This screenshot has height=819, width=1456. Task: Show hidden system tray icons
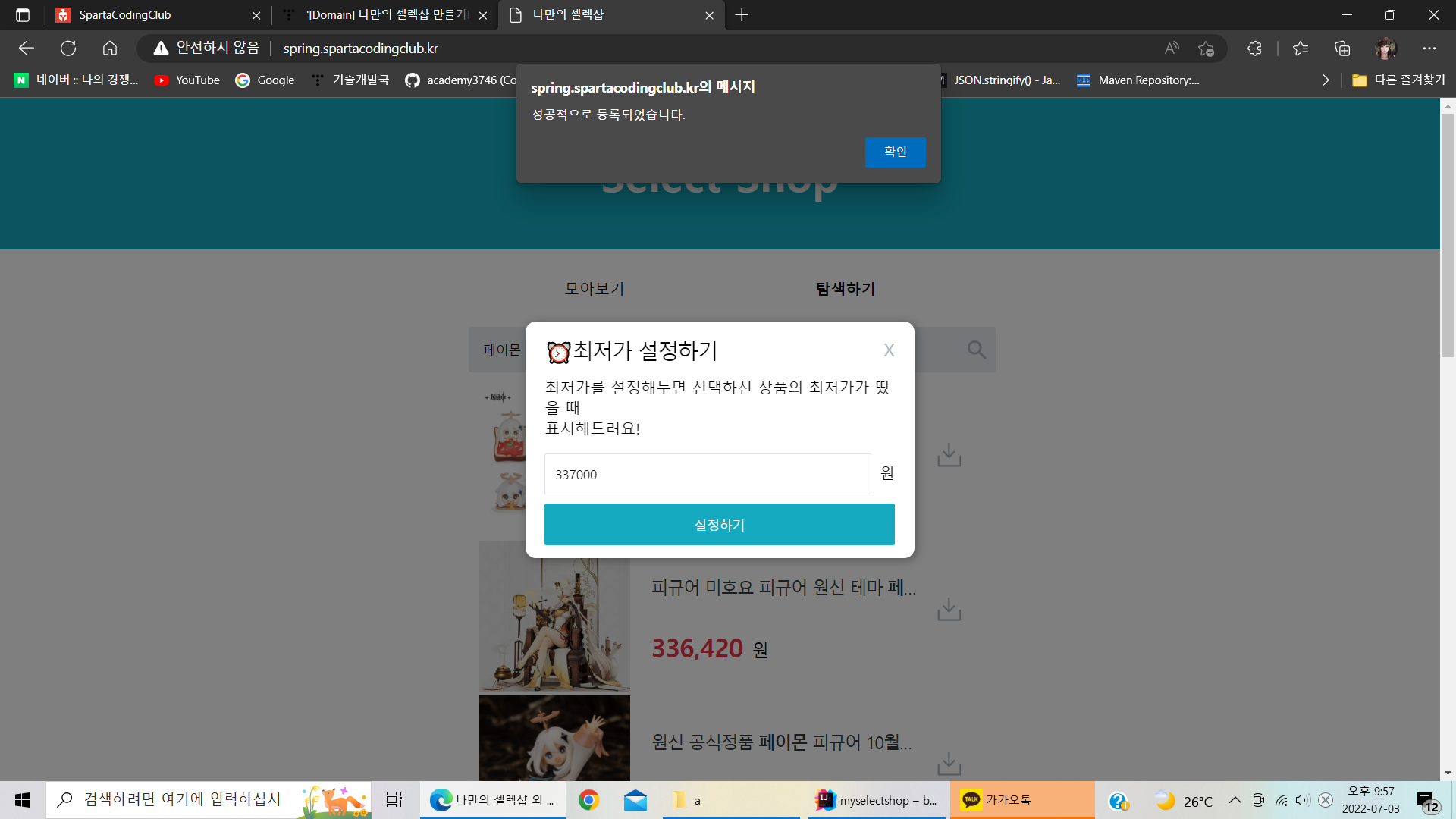tap(1235, 800)
